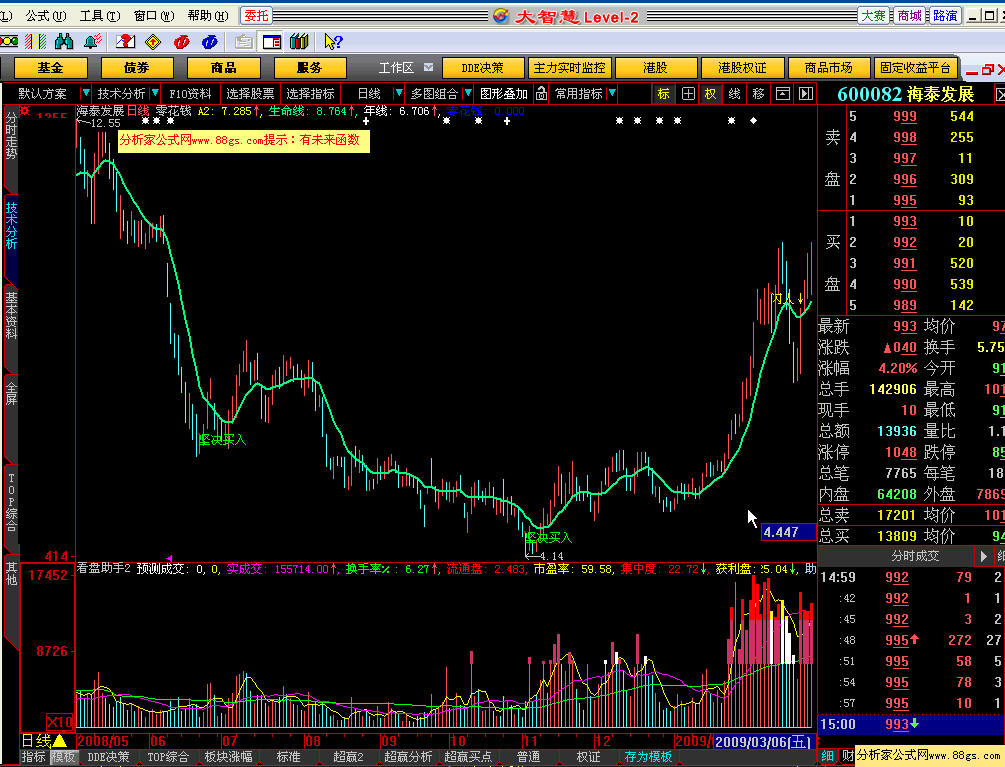Click the lock icon next to 图形叠加
This screenshot has height=767, width=1005.
click(542, 94)
